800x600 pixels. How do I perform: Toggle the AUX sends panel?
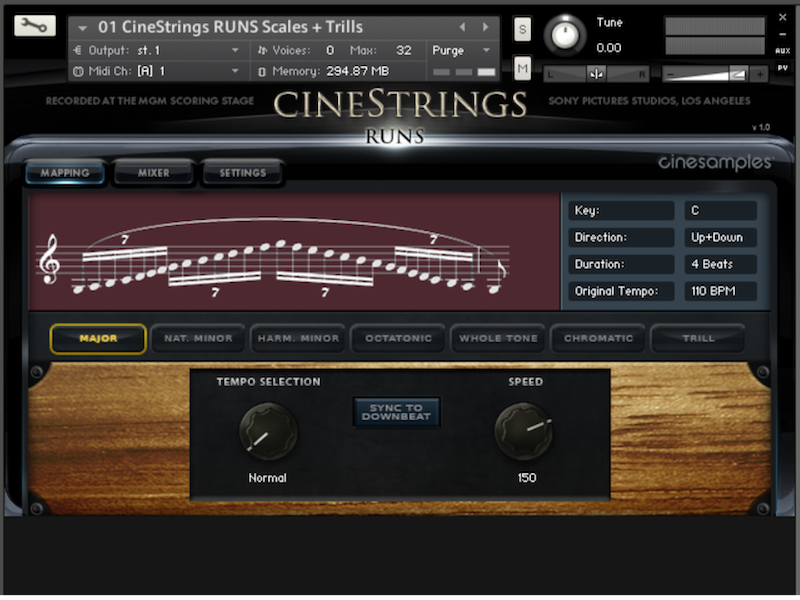[782, 51]
